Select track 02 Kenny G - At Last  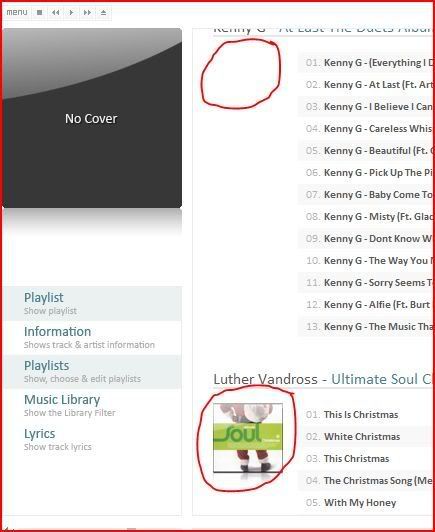(x=366, y=84)
